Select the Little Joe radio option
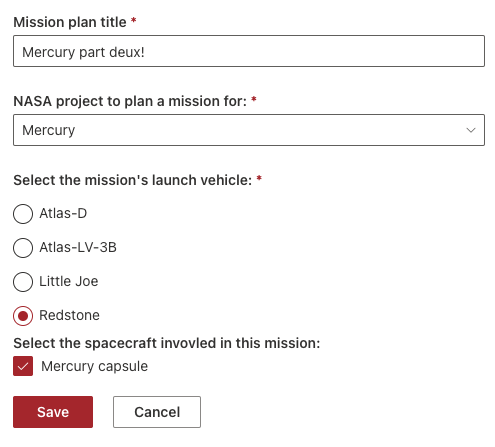 tap(23, 282)
